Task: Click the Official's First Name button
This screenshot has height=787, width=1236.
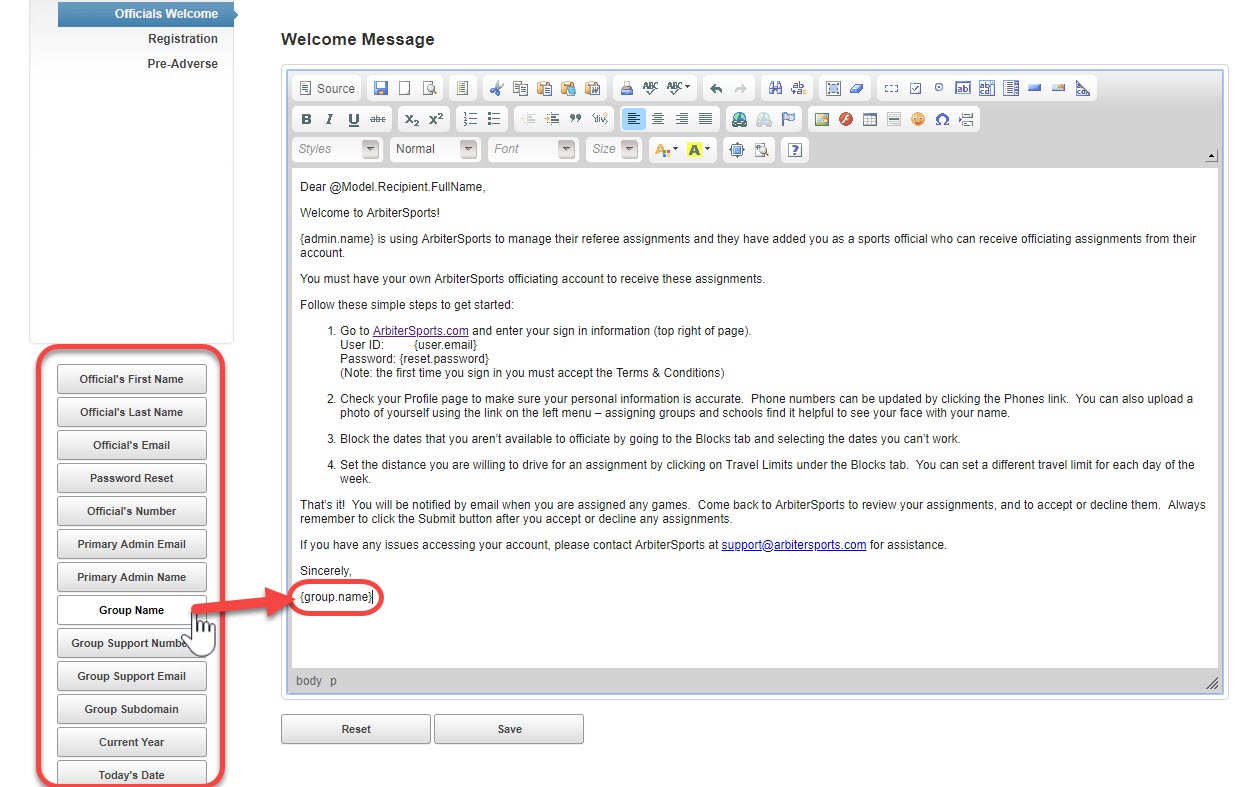Action: click(132, 379)
